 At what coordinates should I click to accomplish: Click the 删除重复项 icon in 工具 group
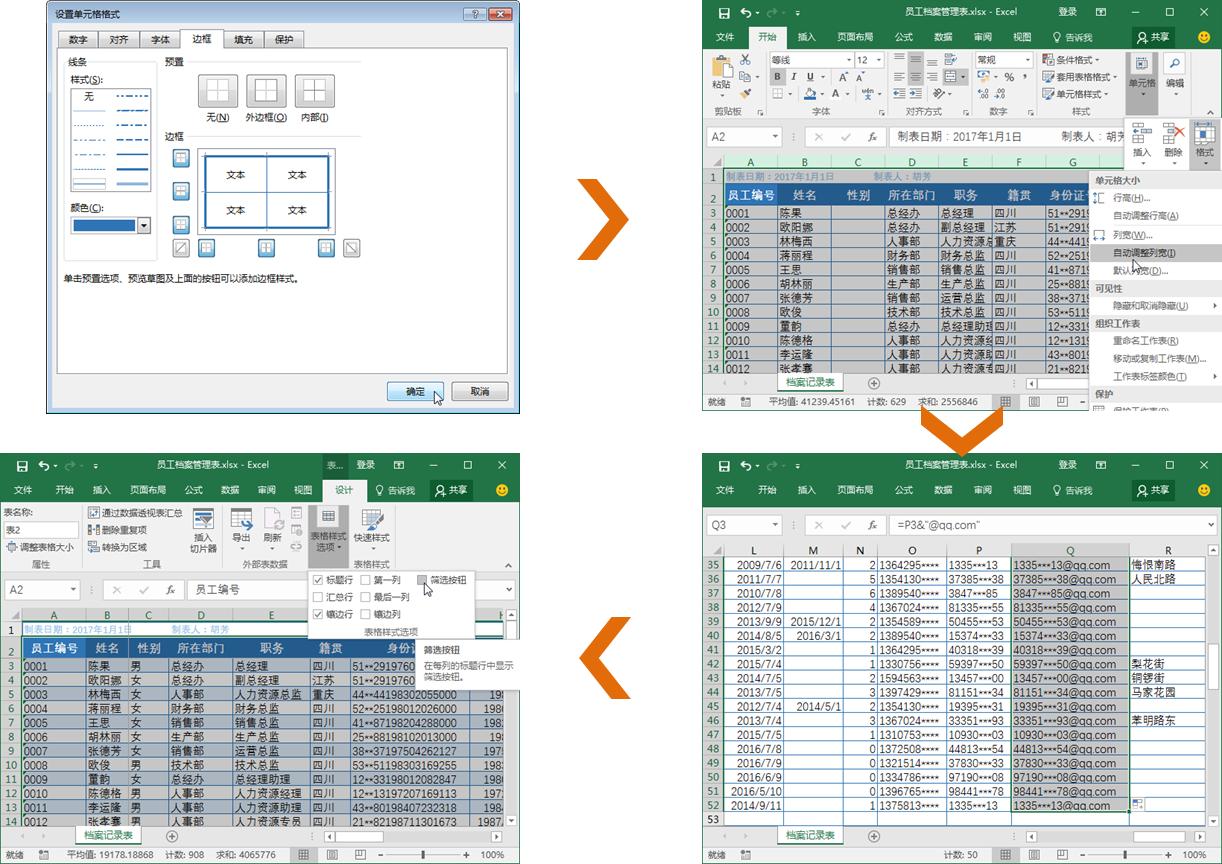pyautogui.click(x=93, y=530)
